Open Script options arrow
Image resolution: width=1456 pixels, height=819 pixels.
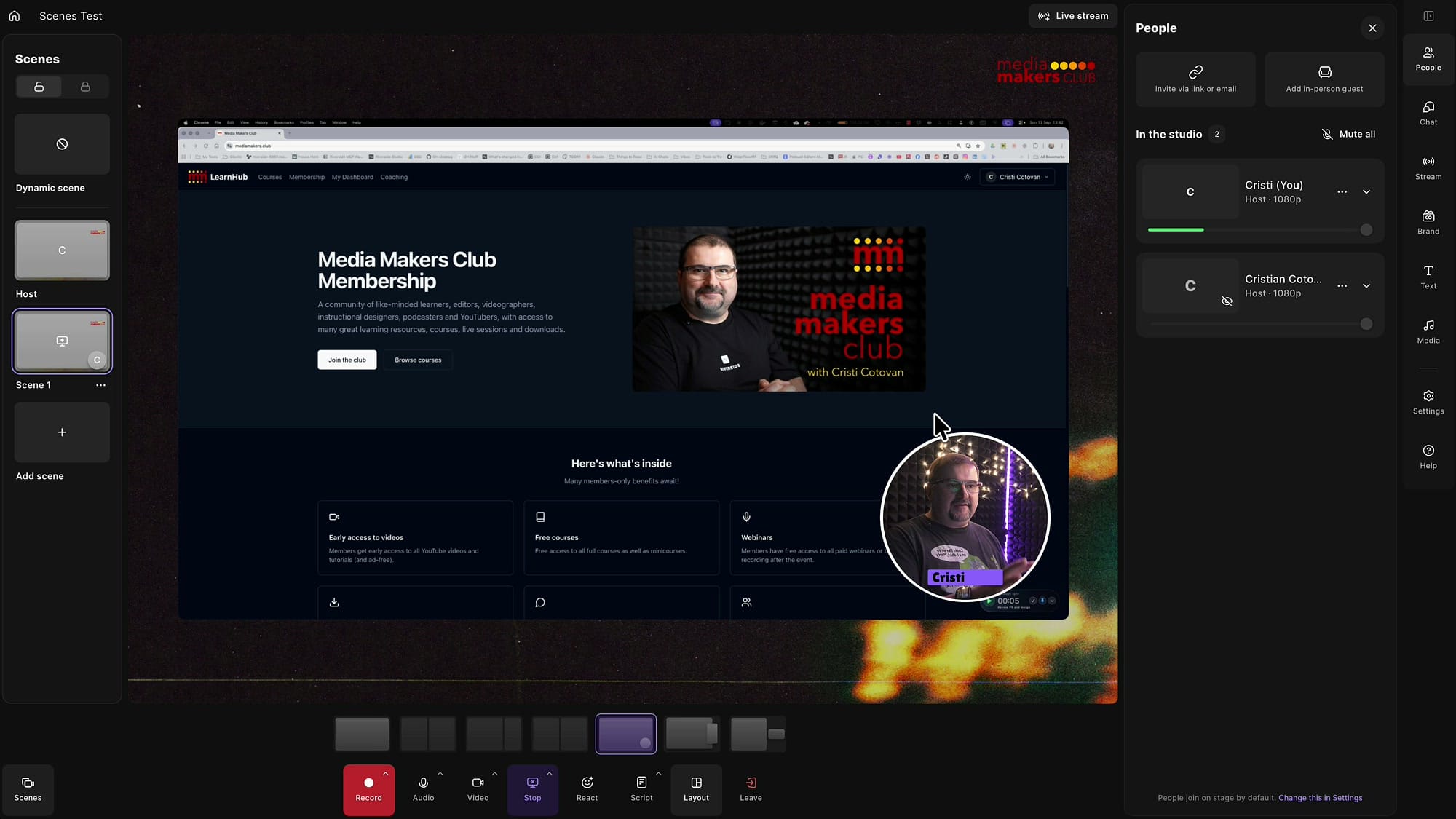coord(658,774)
